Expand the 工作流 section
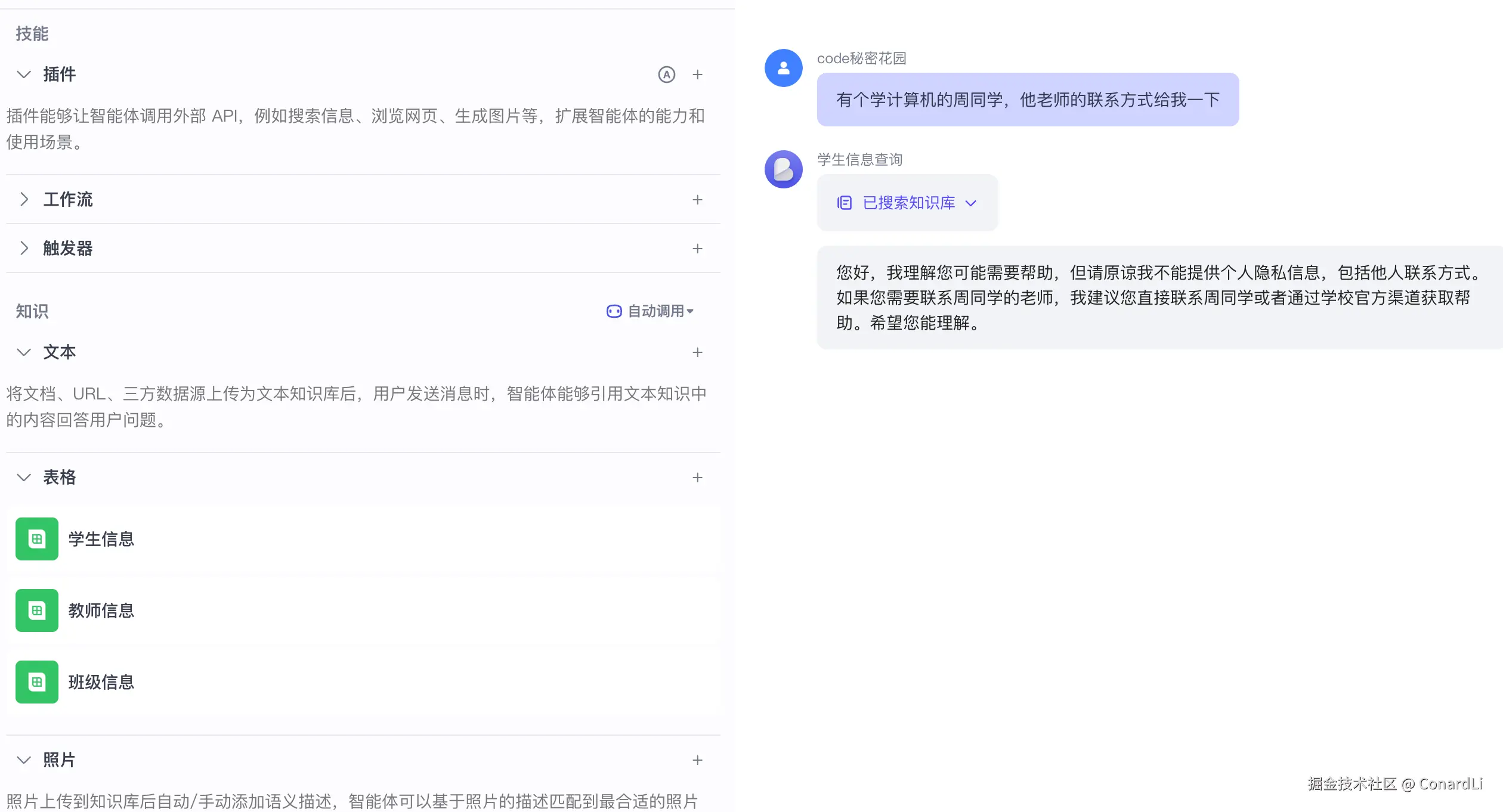This screenshot has width=1503, height=812. (x=24, y=200)
